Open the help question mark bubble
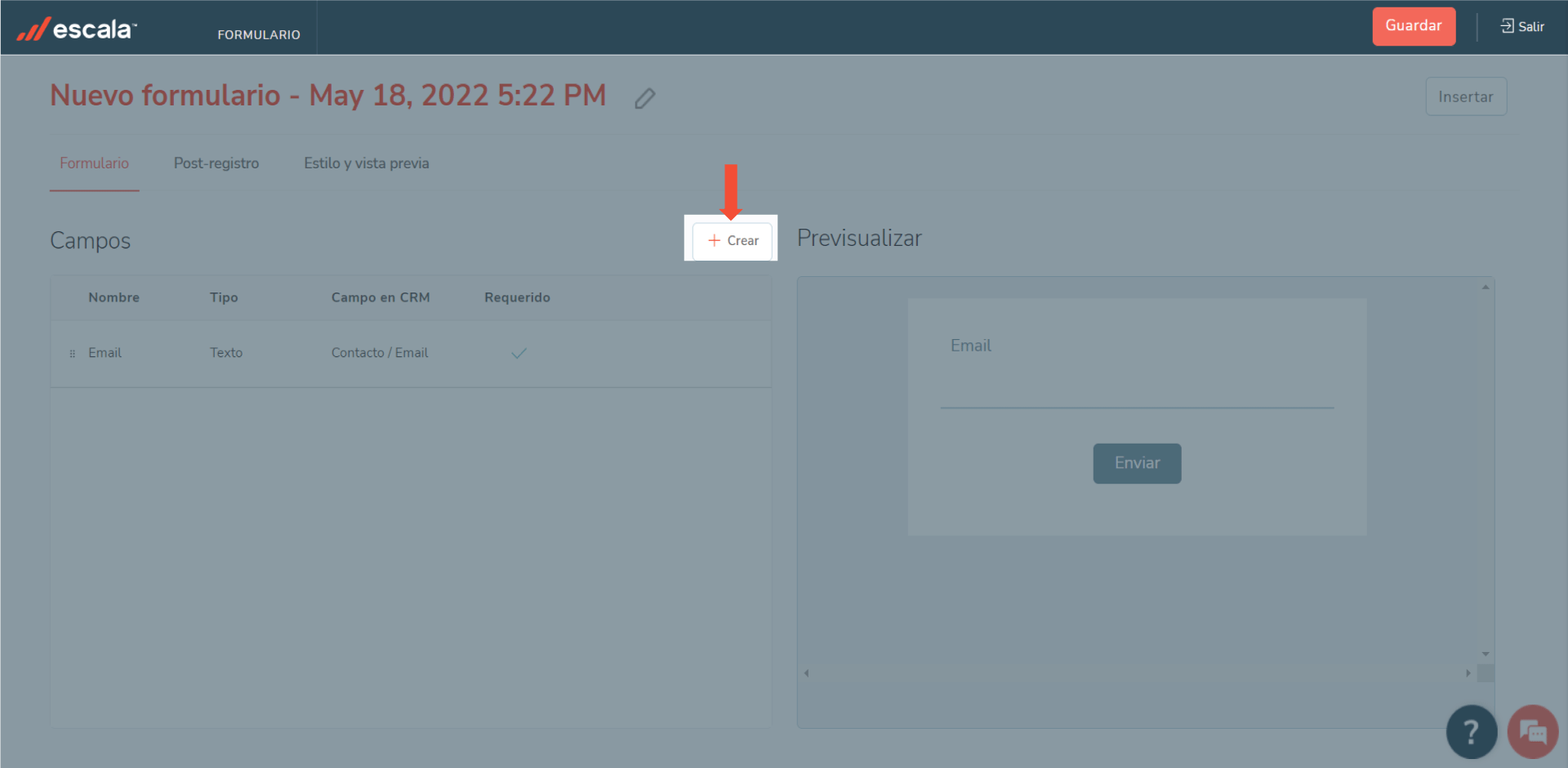This screenshot has height=768, width=1568. point(1471,731)
